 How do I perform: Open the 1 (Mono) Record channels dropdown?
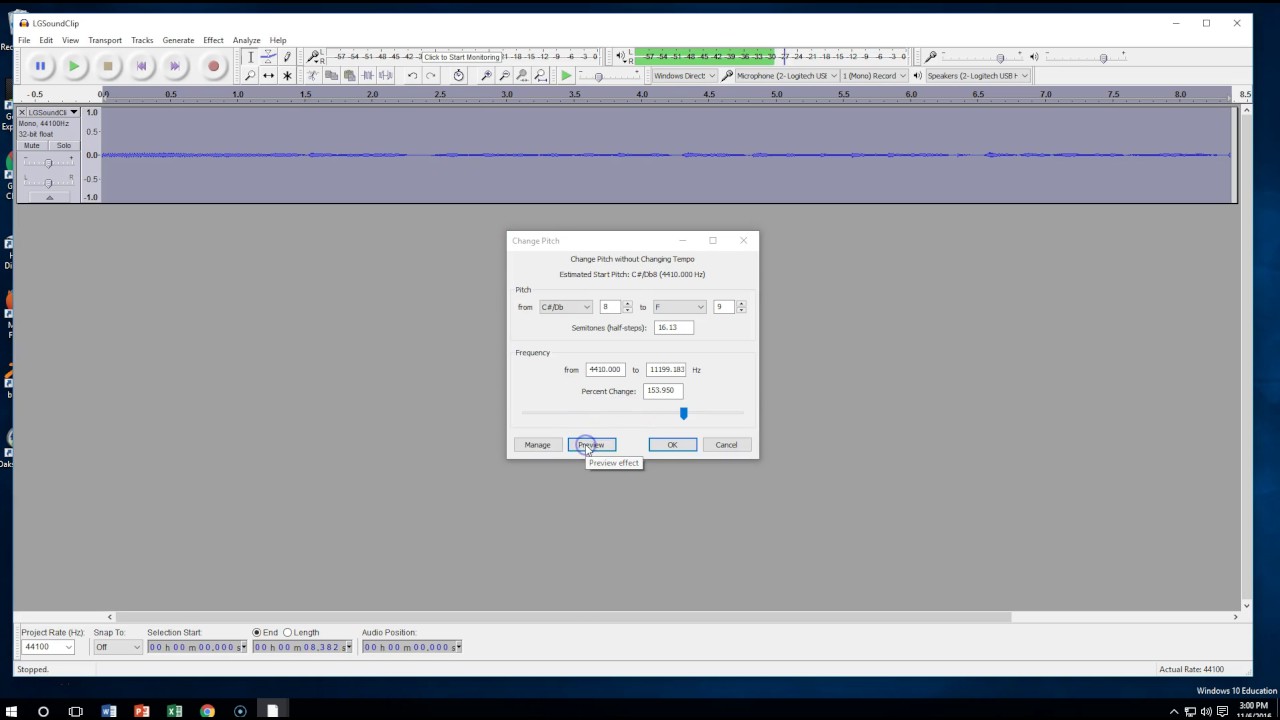point(873,75)
